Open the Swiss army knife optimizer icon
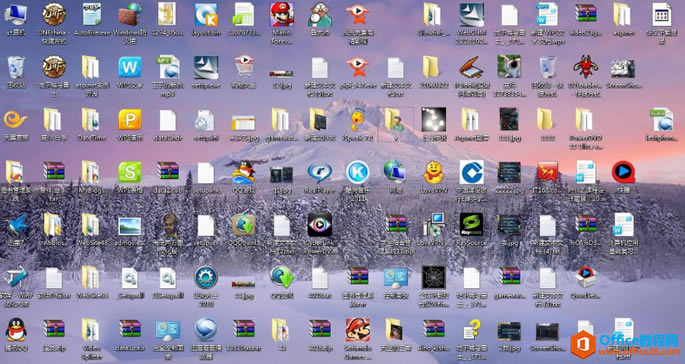Image resolution: width=685 pixels, height=364 pixels. [x=16, y=277]
